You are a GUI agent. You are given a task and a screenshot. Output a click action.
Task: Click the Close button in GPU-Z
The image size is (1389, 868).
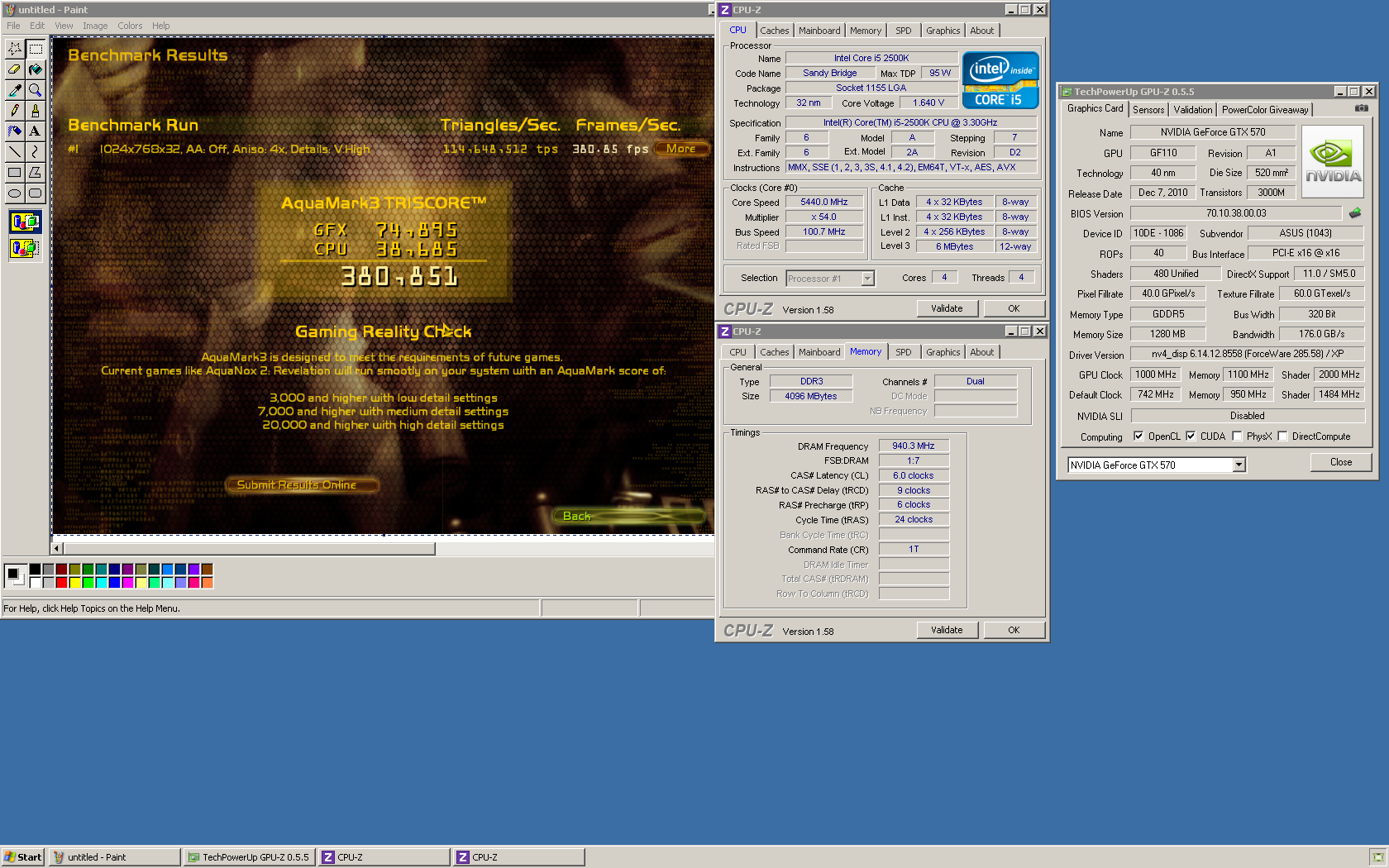point(1341,462)
